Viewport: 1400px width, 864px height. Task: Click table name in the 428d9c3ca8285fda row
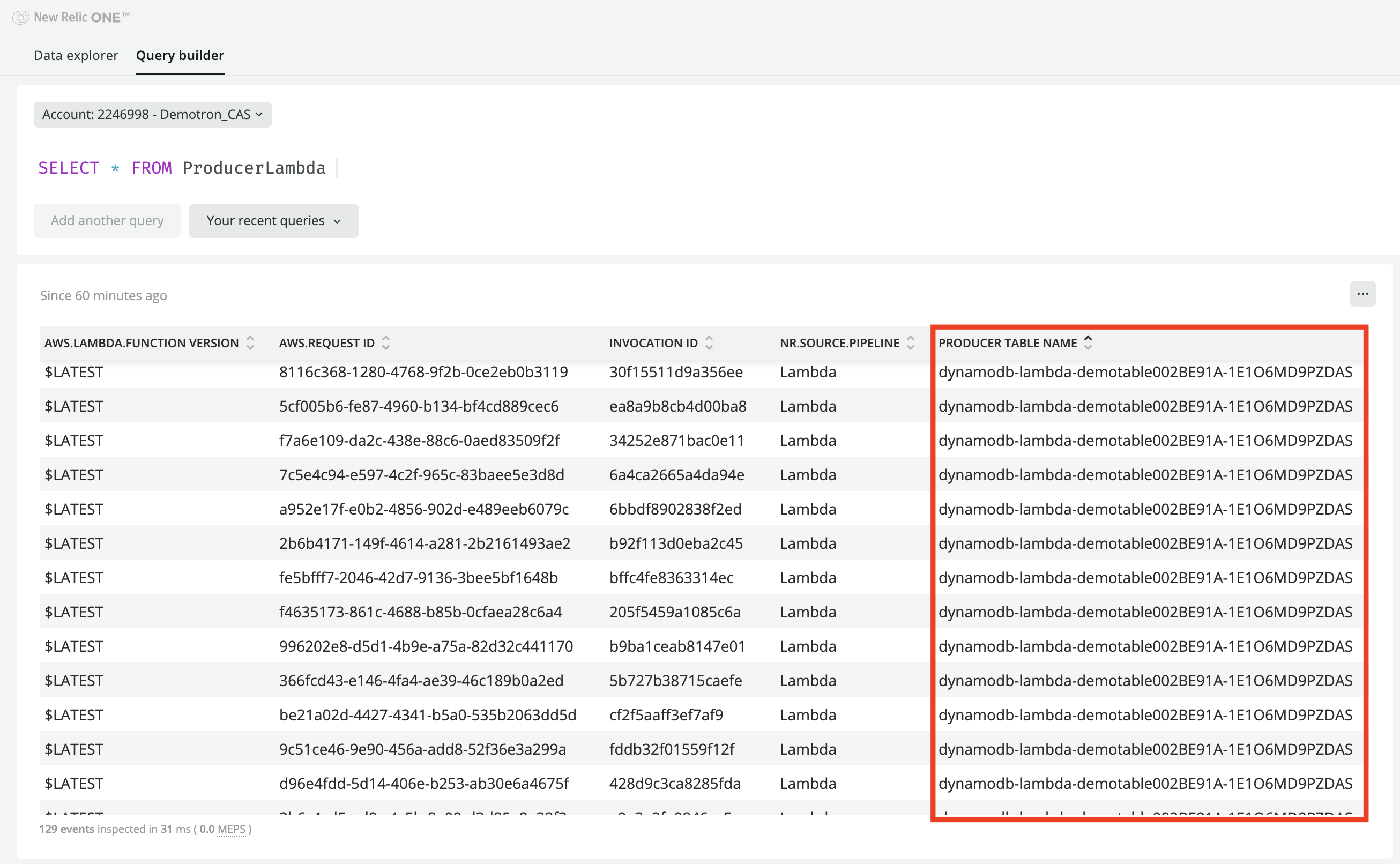click(x=1145, y=784)
